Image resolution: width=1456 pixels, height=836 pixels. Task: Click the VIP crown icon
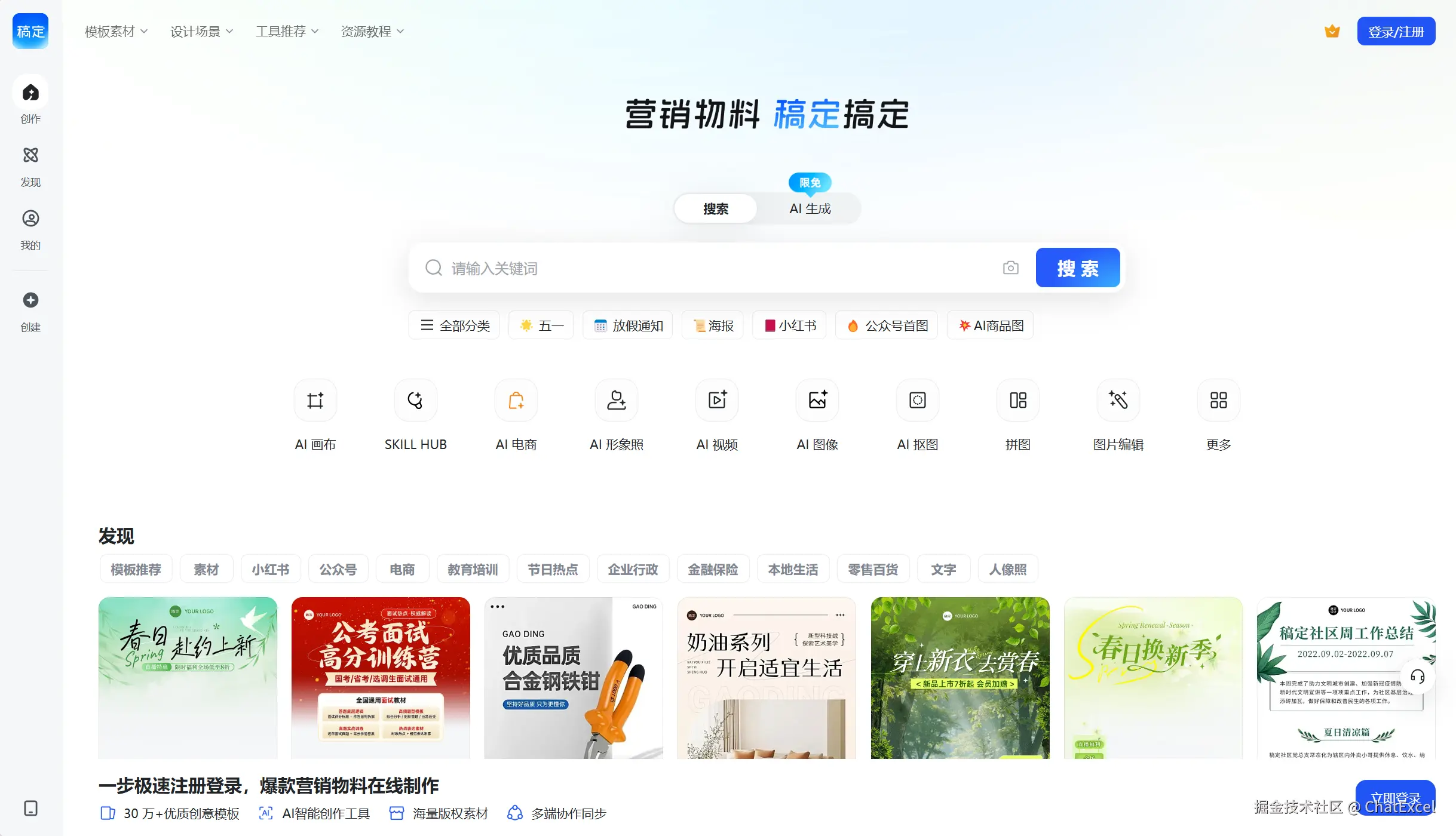(x=1332, y=31)
